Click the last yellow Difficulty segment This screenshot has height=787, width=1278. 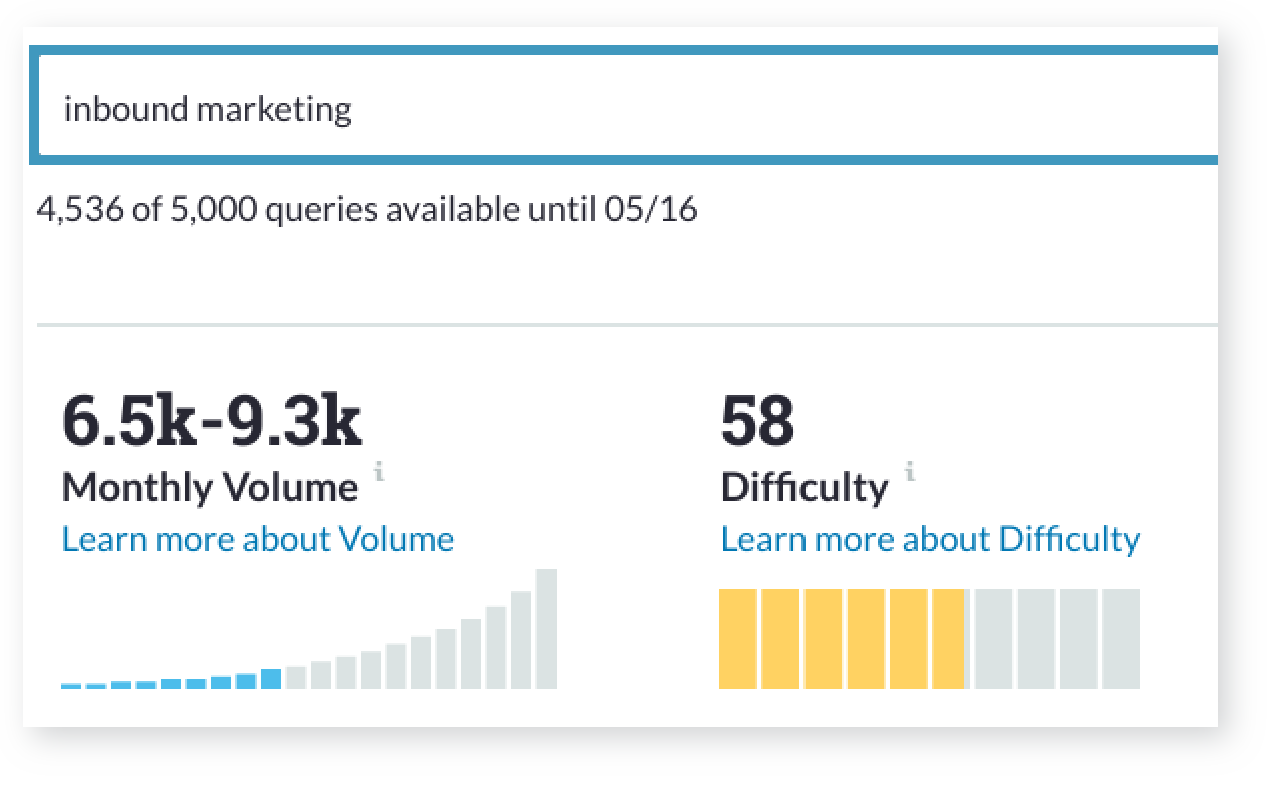[x=947, y=639]
